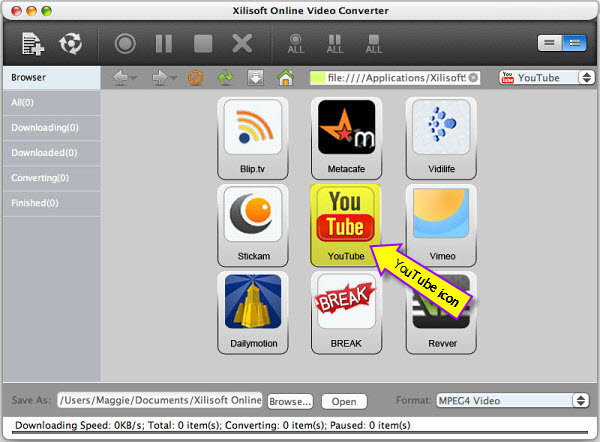
Task: Remove selected task with X icon
Action: [242, 43]
